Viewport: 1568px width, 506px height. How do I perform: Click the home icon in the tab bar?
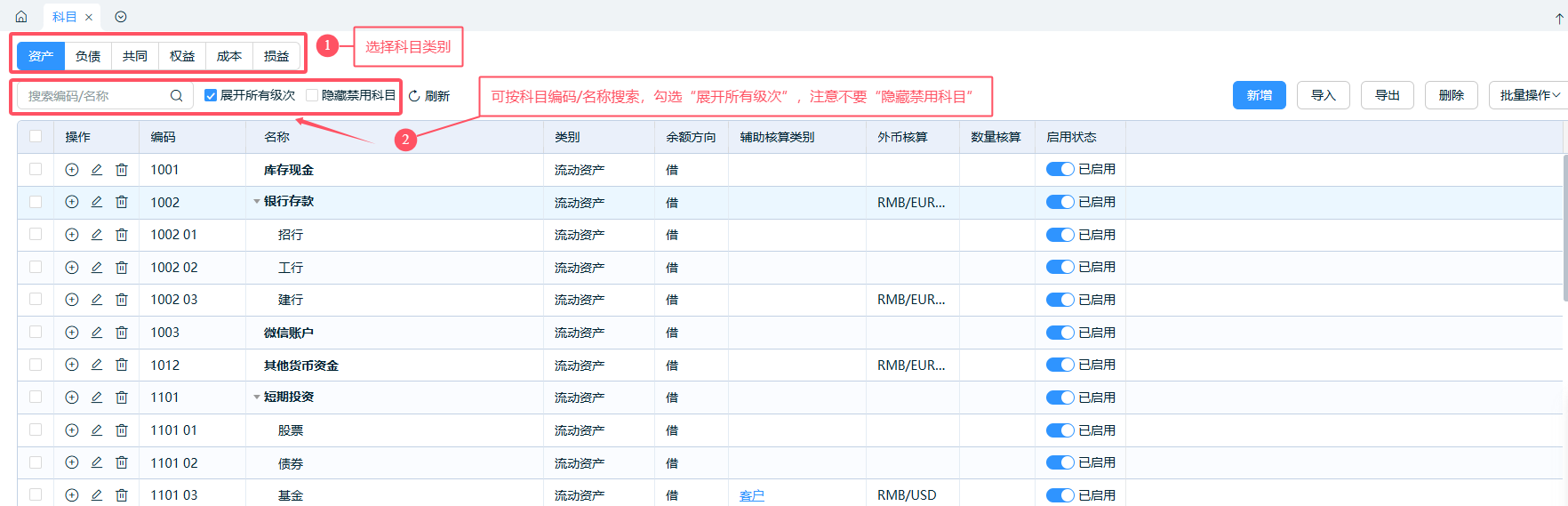[x=21, y=17]
